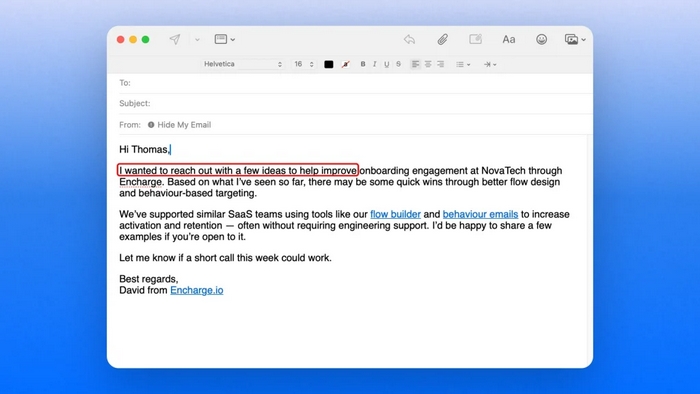
Task: Open the markup compose icon
Action: tap(475, 39)
